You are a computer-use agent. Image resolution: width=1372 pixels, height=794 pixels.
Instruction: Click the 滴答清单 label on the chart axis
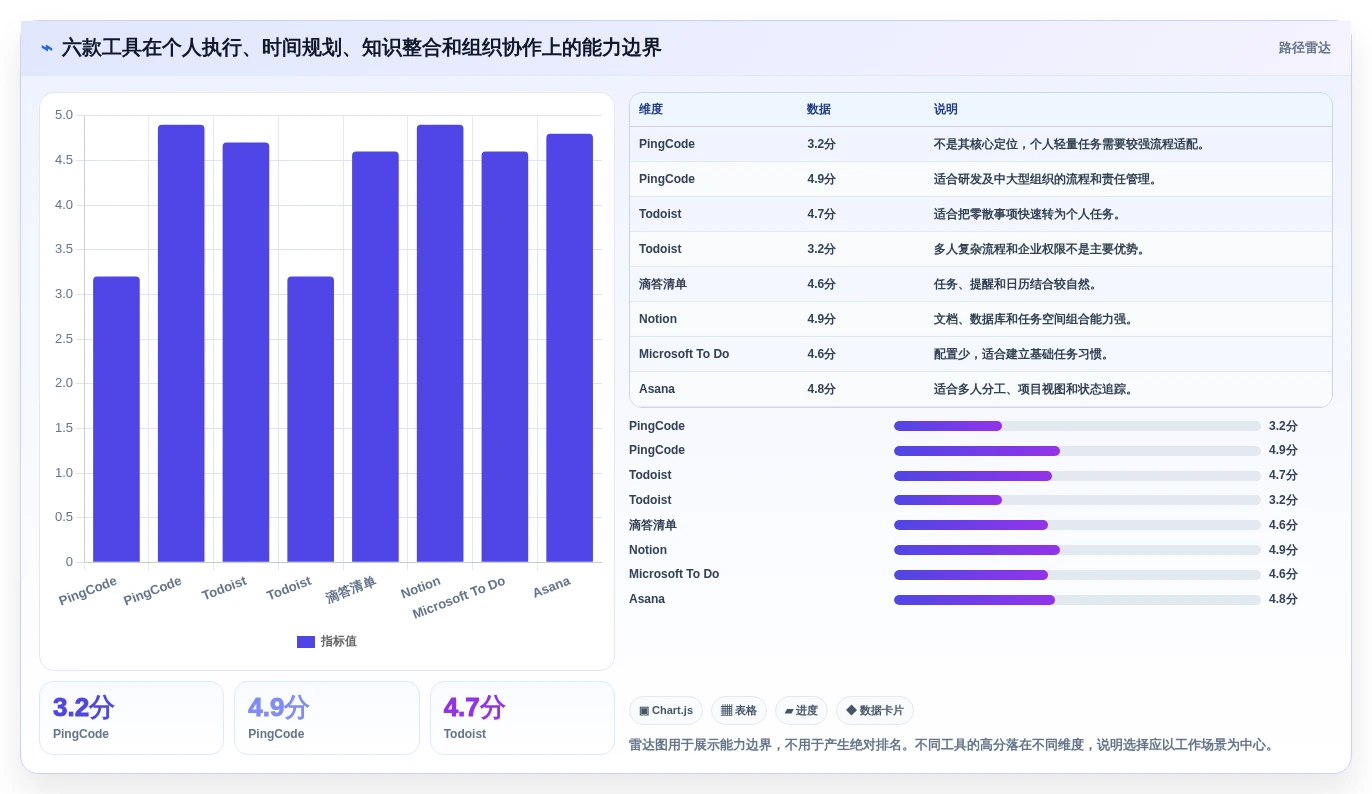[351, 590]
